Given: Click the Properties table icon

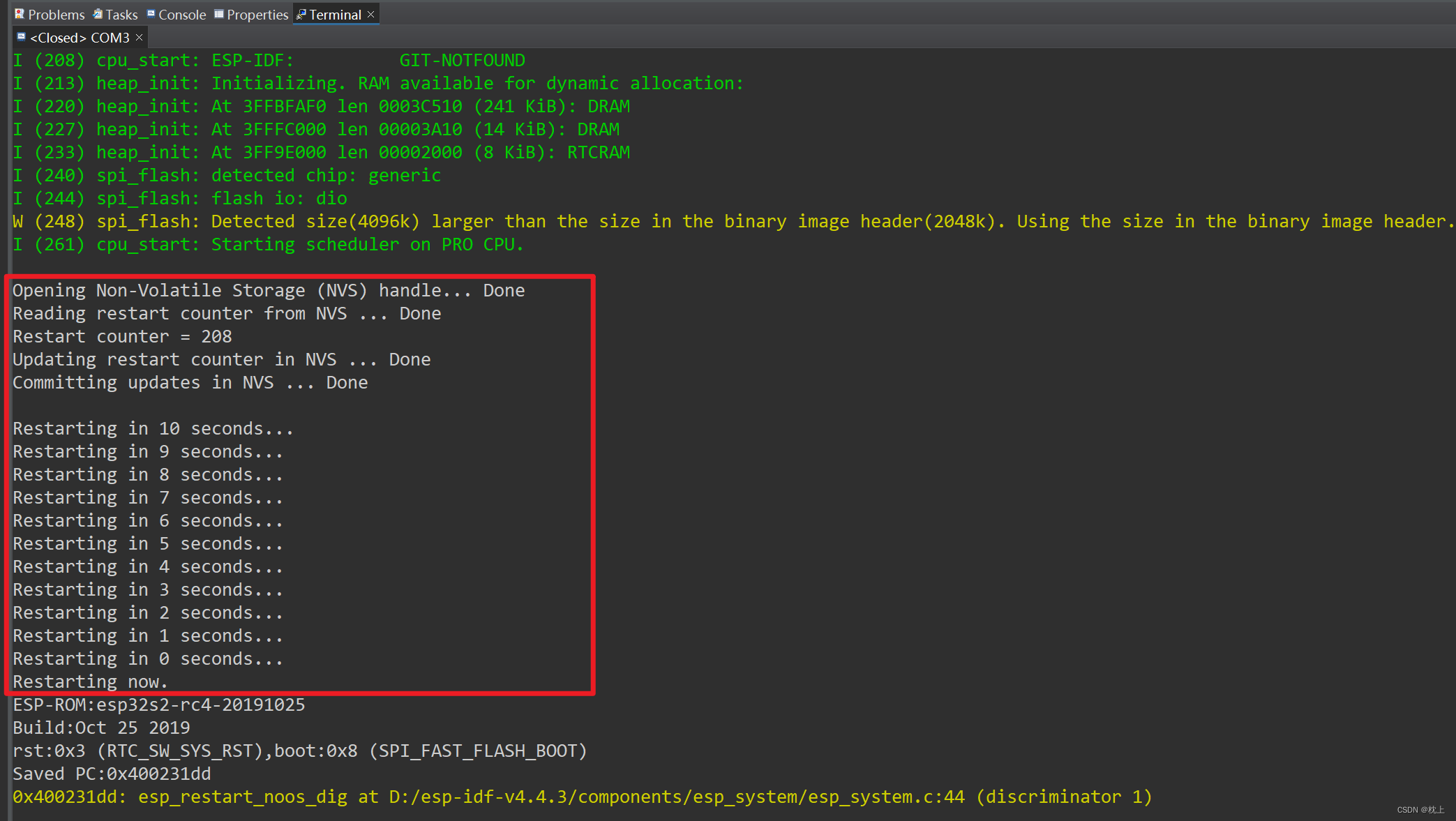Looking at the screenshot, I should pos(219,14).
